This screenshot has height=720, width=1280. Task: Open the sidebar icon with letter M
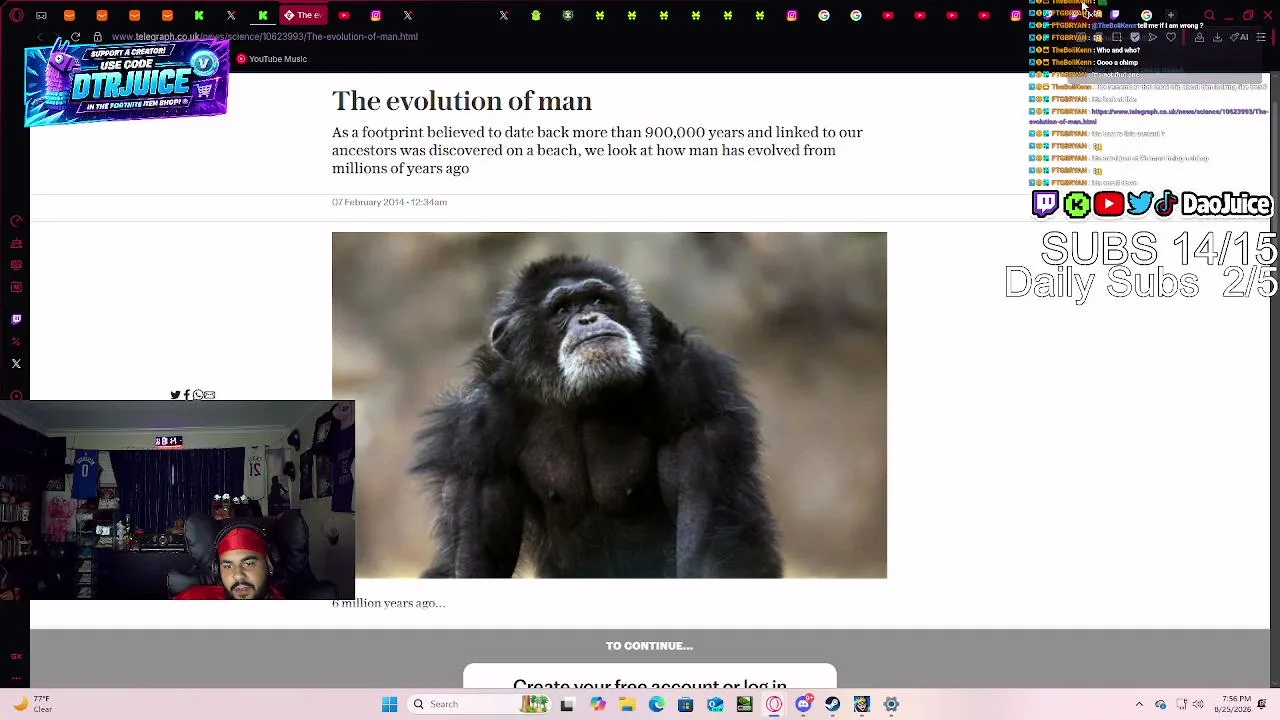pyautogui.click(x=16, y=287)
